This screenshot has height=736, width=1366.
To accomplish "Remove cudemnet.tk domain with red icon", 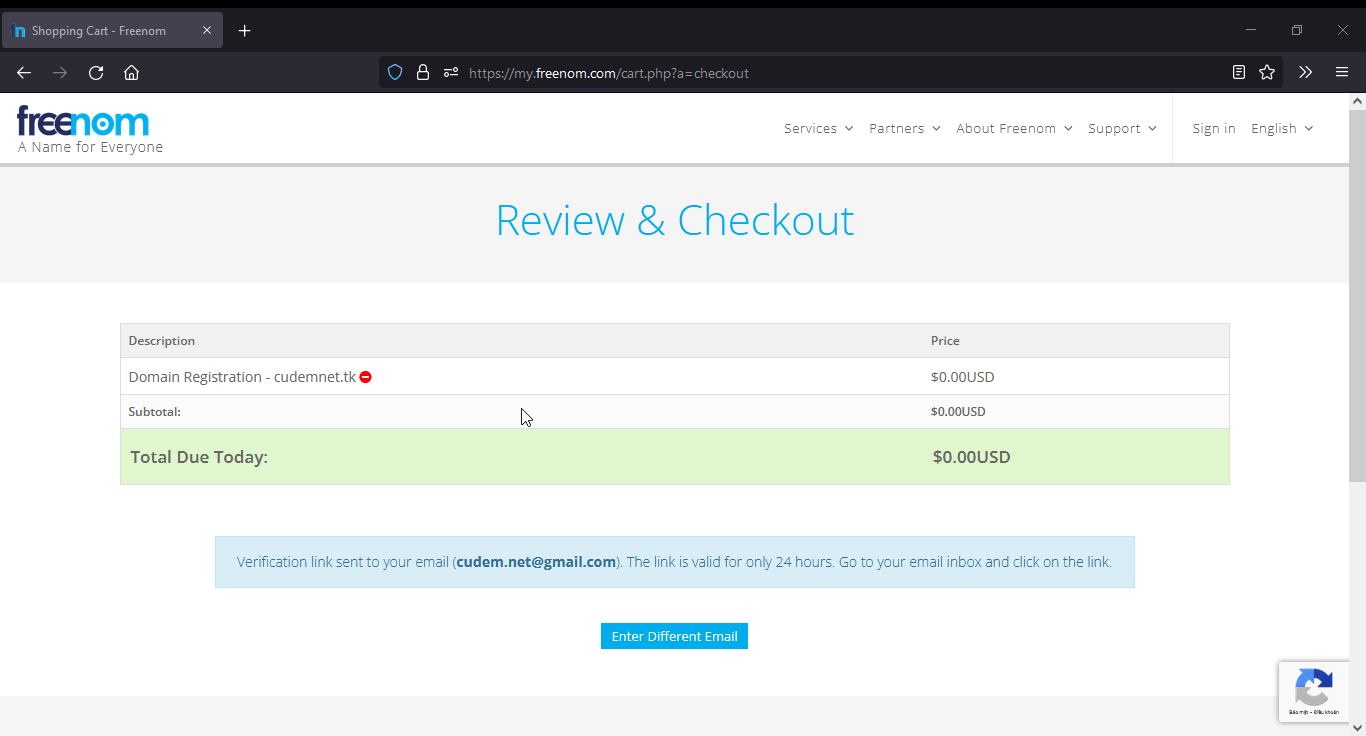I will coord(366,377).
